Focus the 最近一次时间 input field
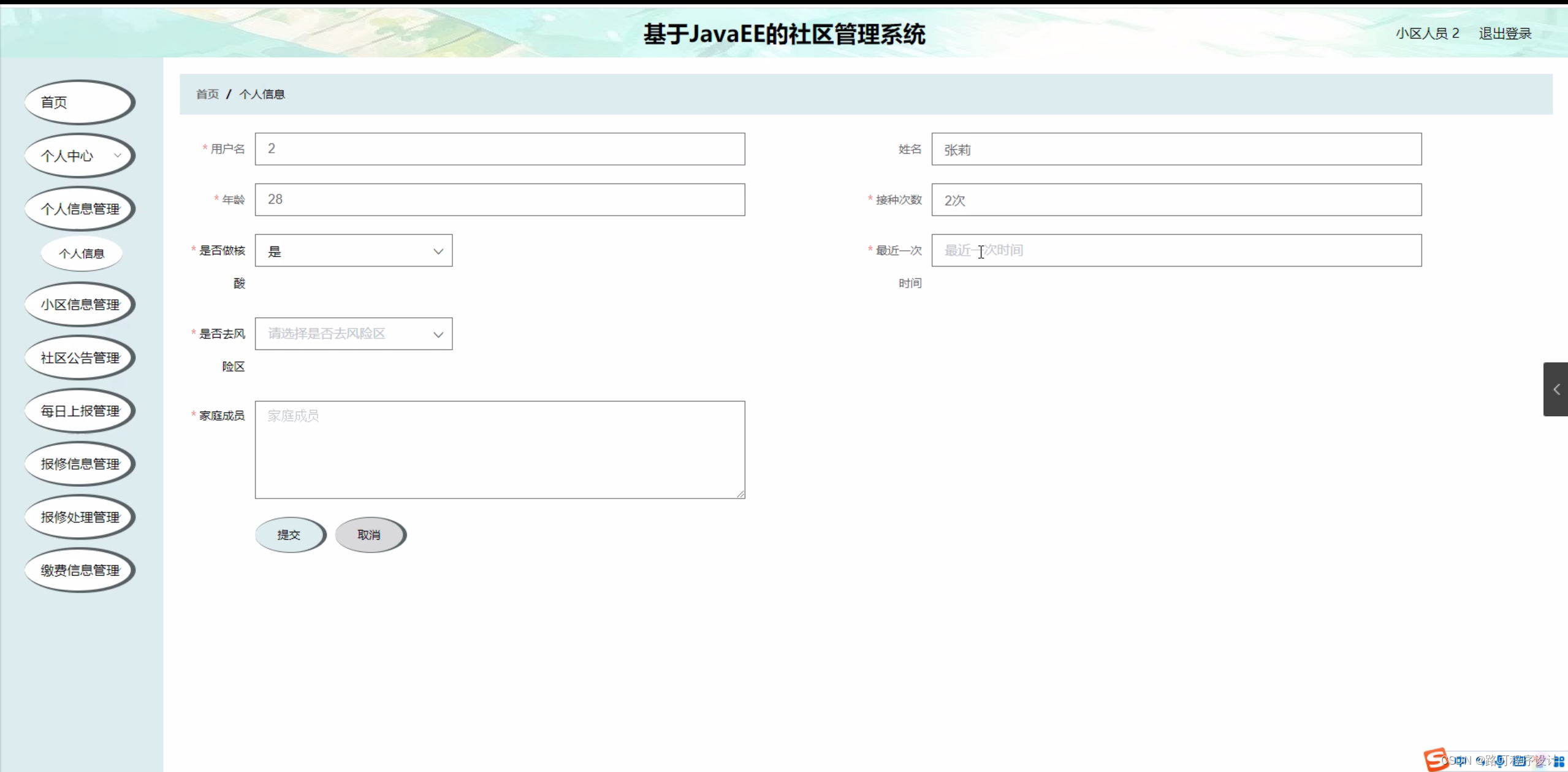 pyautogui.click(x=1176, y=251)
